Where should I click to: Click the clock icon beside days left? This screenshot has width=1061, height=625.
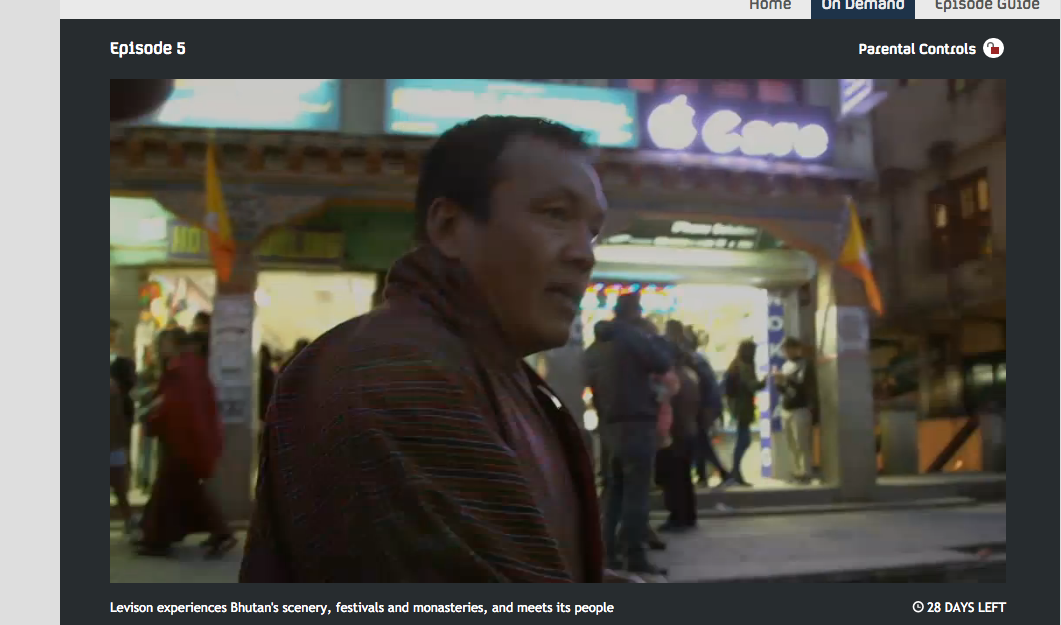[918, 607]
